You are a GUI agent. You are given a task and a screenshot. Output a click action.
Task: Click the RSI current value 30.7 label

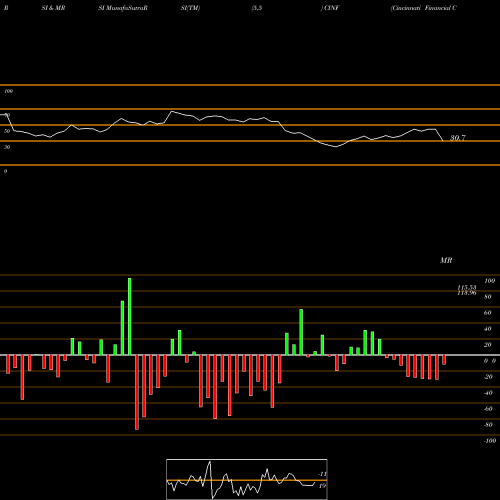458,138
